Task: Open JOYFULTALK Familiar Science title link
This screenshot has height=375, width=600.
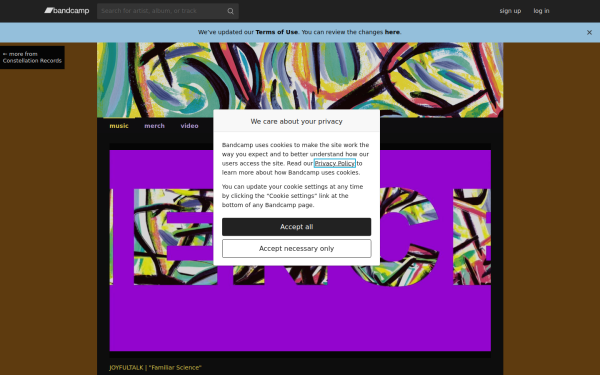Action: coord(155,368)
